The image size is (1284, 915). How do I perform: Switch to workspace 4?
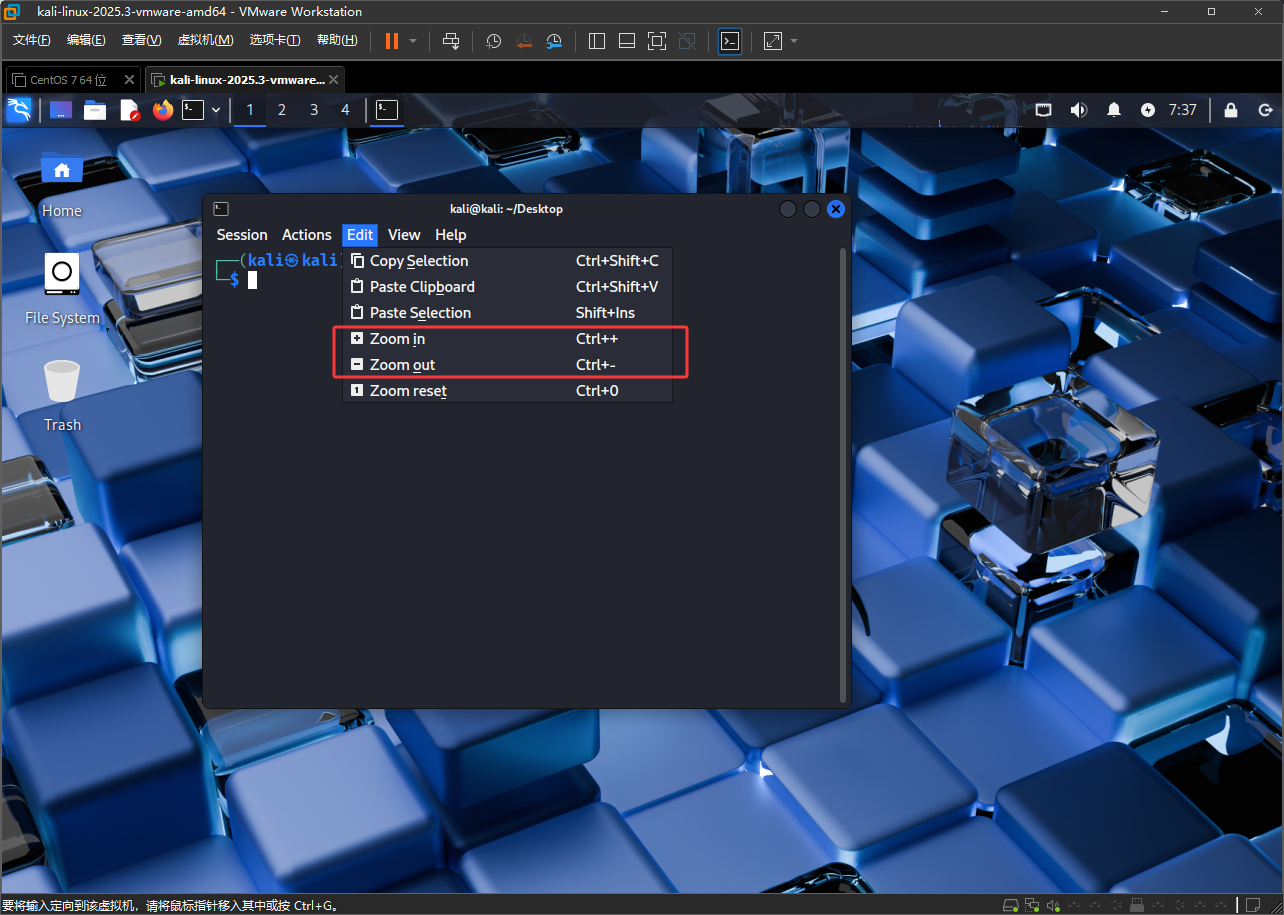click(346, 110)
